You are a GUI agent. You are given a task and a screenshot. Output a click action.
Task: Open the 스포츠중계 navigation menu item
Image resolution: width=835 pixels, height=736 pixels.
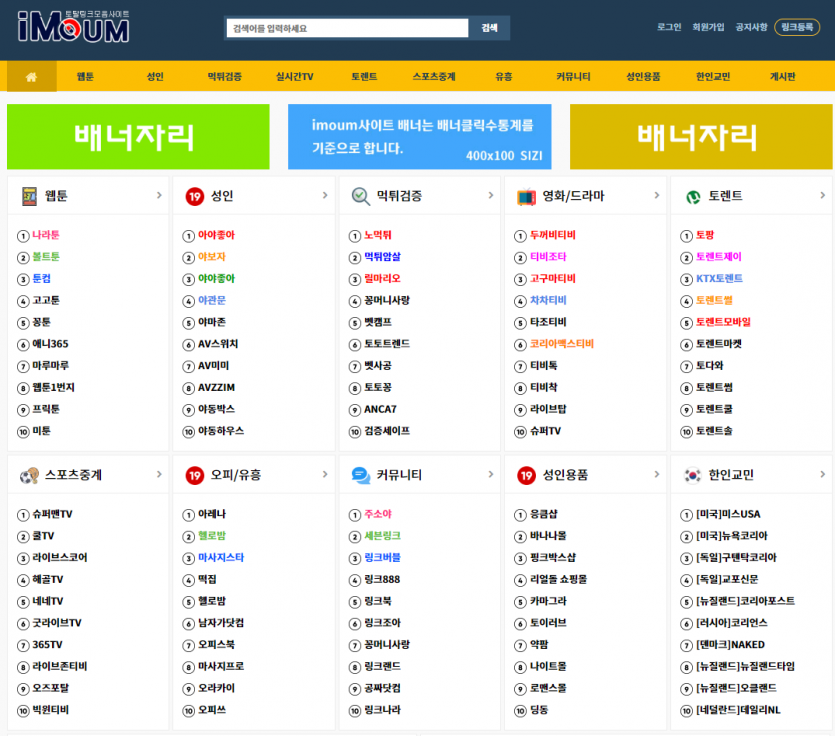pos(433,76)
